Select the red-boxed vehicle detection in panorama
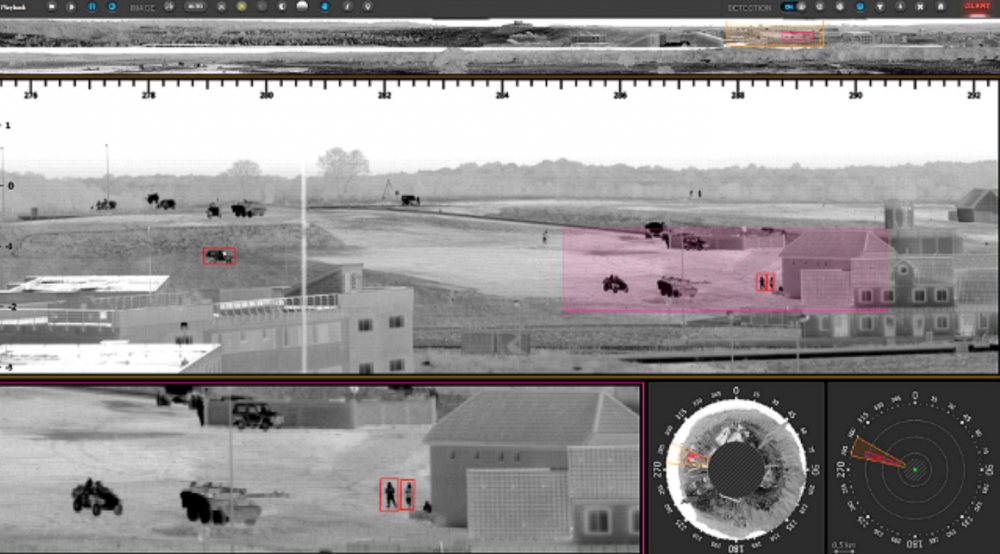The width and height of the screenshot is (1000, 554). [219, 256]
